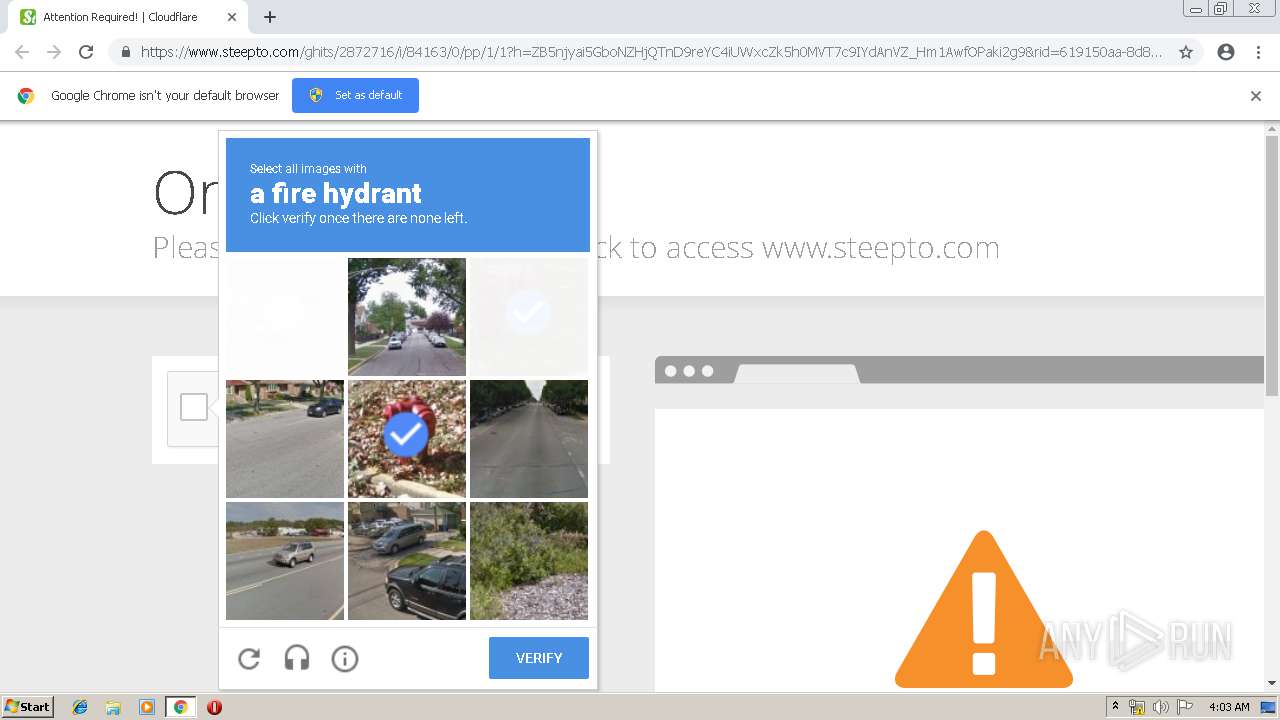
Task: Open the Chrome profile menu
Action: click(1226, 52)
